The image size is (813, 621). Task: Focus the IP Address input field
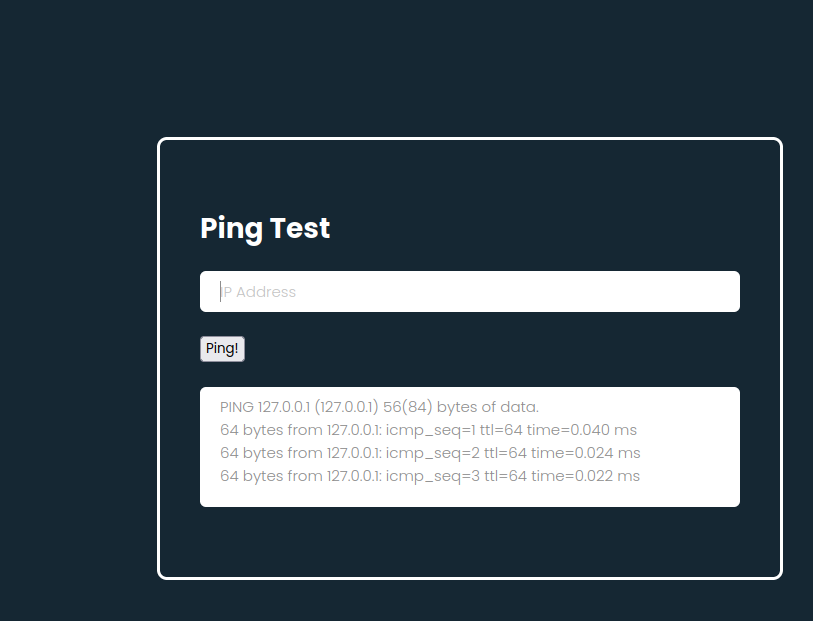coord(470,291)
